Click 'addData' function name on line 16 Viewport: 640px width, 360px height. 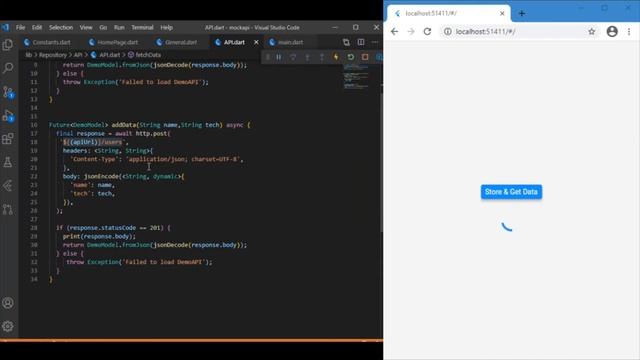coord(124,125)
